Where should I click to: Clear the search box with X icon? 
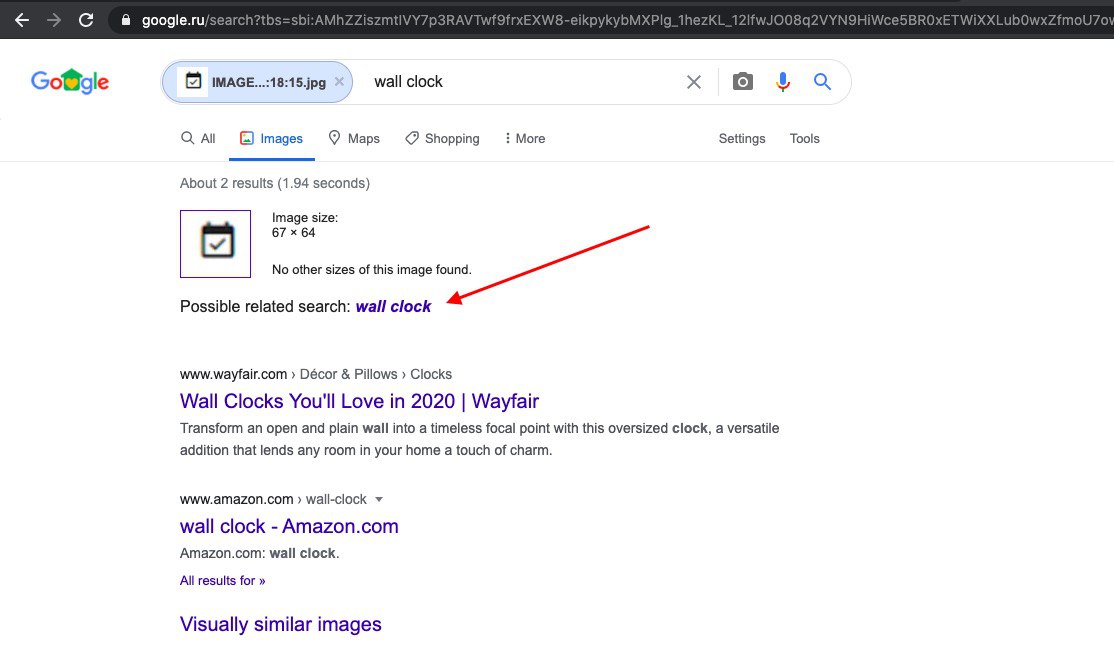coord(694,82)
